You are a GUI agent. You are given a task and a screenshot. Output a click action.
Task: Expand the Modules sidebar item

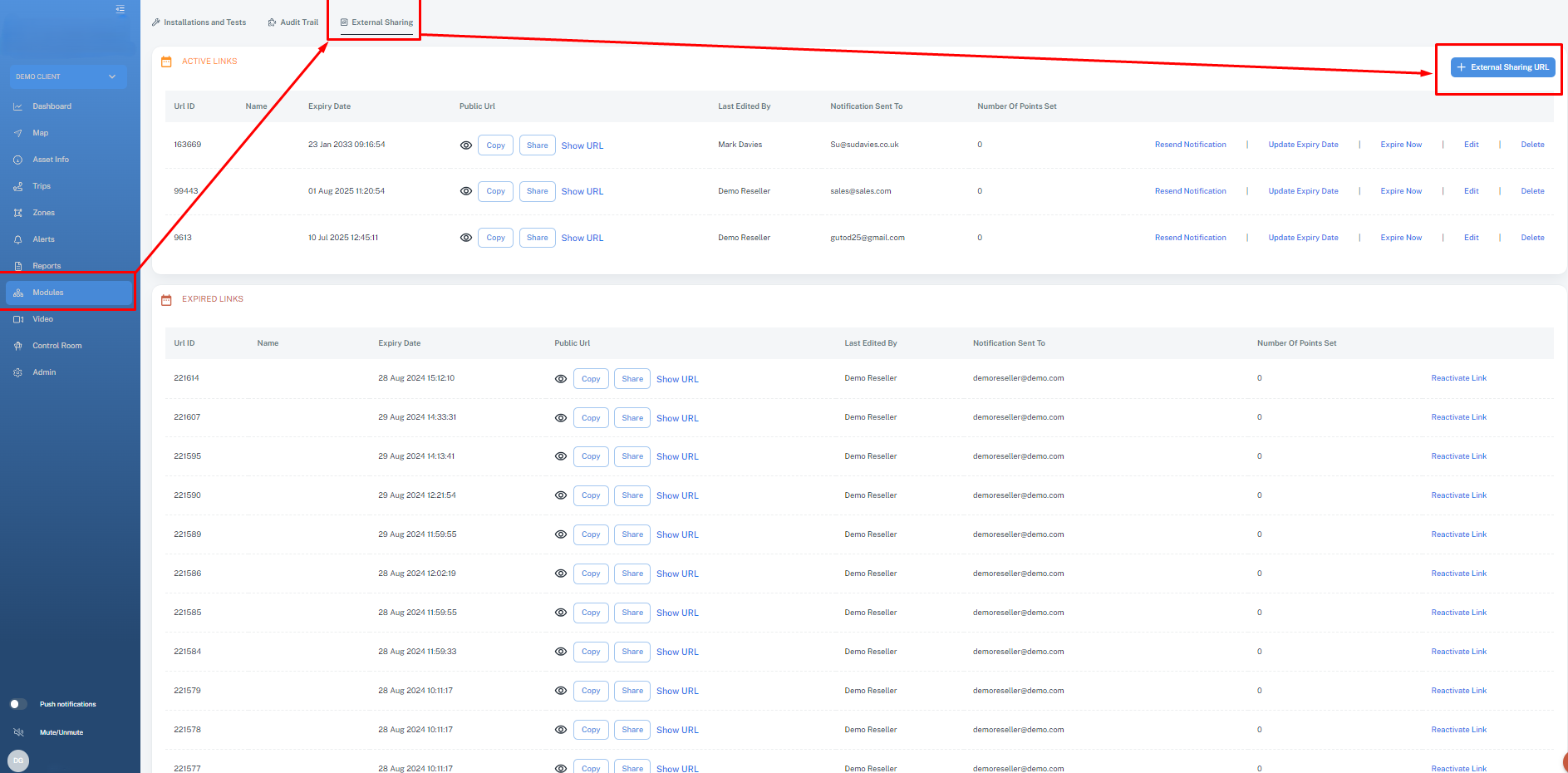coord(48,293)
